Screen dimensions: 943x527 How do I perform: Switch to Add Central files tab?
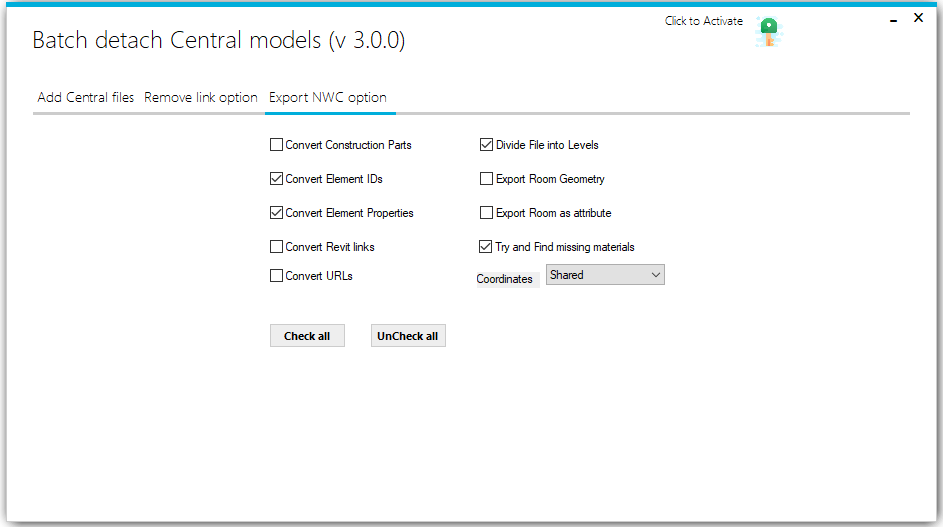tap(86, 98)
